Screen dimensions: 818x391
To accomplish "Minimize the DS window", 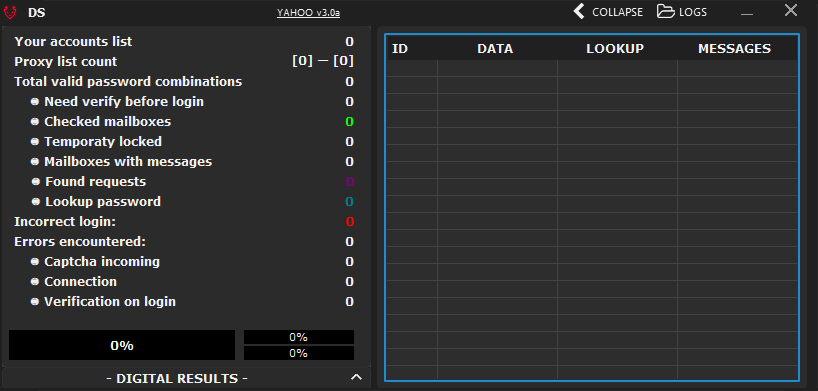I will point(747,14).
